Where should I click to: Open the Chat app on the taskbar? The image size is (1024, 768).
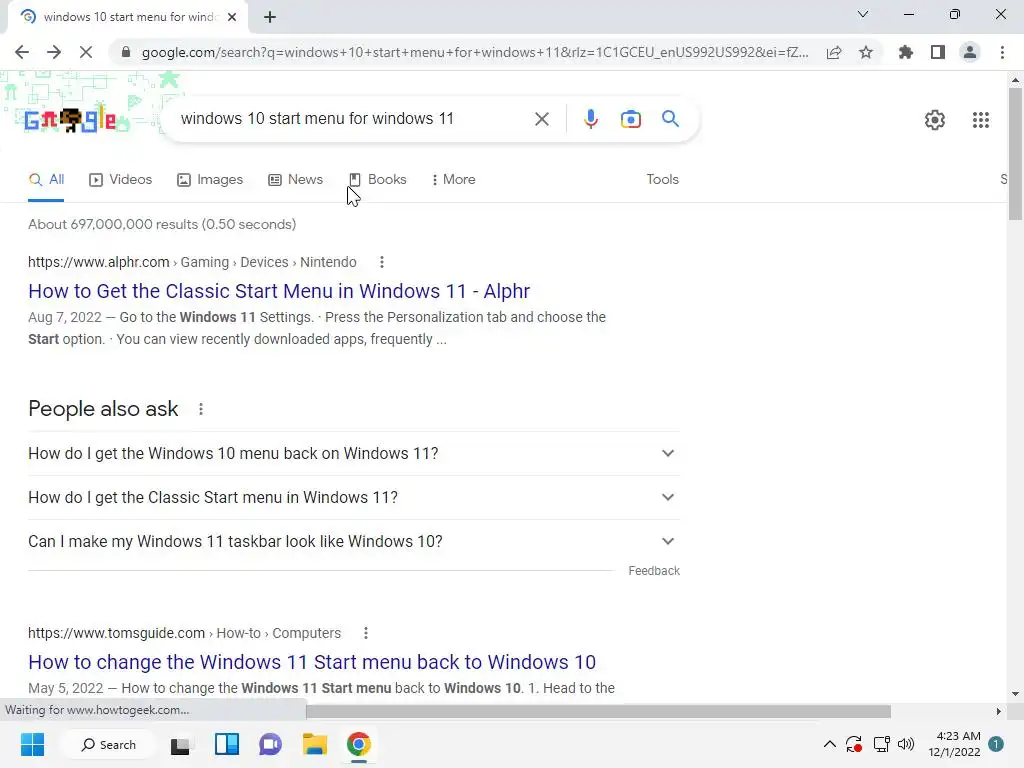270,744
